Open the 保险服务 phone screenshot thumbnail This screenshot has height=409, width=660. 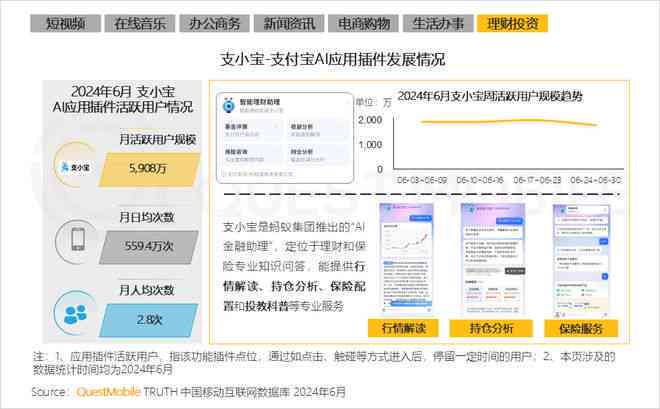581,260
